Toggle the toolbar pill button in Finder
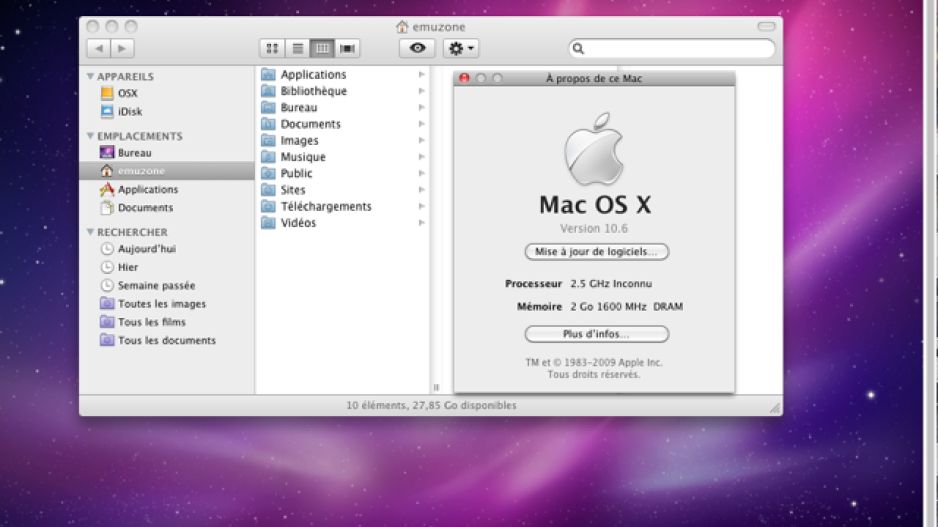938x527 pixels. [766, 26]
